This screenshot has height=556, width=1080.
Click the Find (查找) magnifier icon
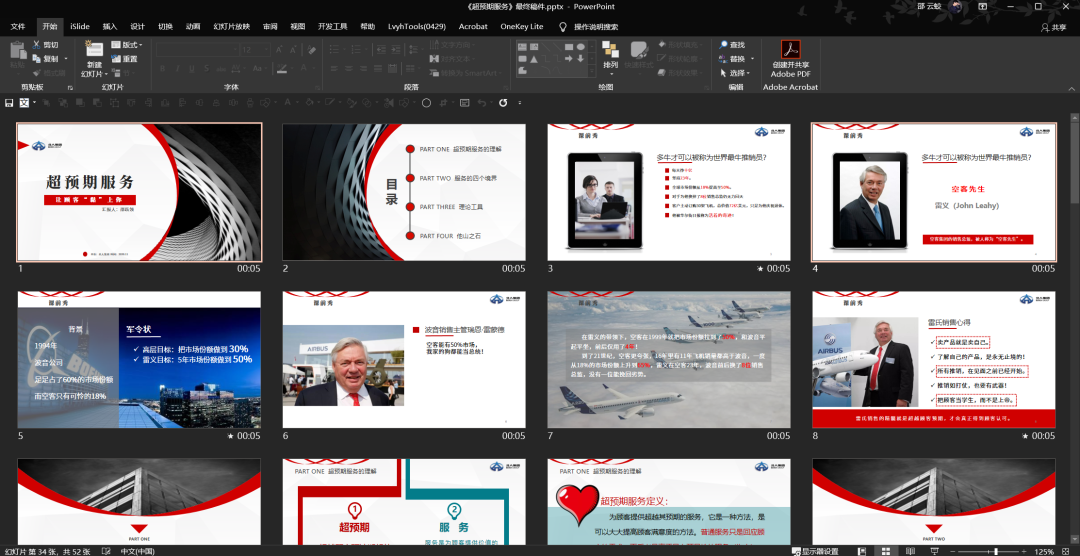(723, 45)
